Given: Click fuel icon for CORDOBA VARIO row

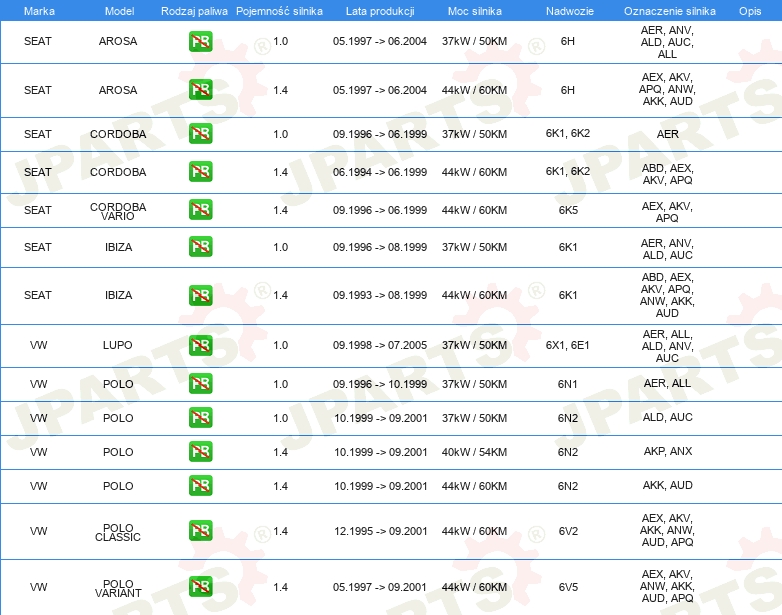Looking at the screenshot, I should [200, 209].
